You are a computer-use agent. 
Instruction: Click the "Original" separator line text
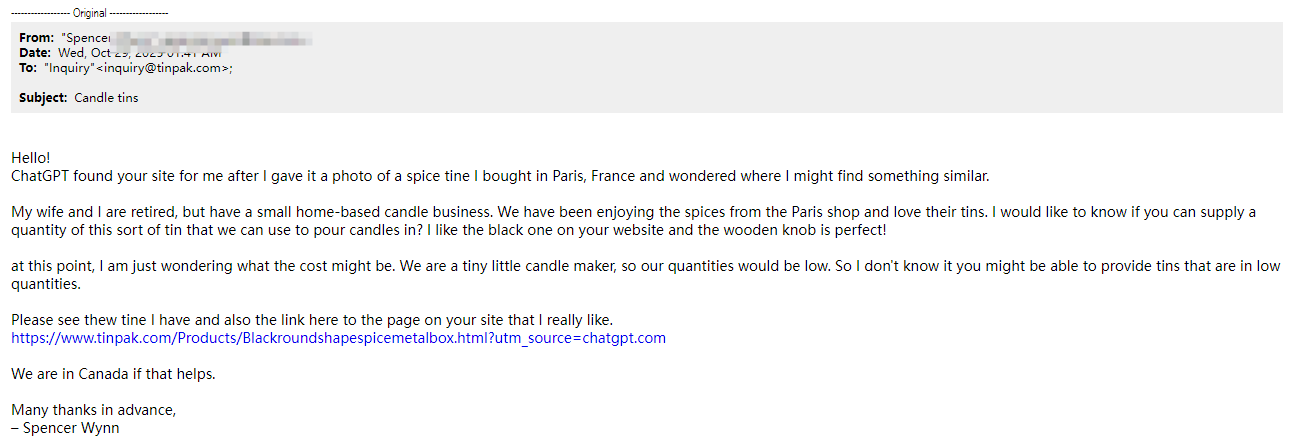click(x=89, y=13)
